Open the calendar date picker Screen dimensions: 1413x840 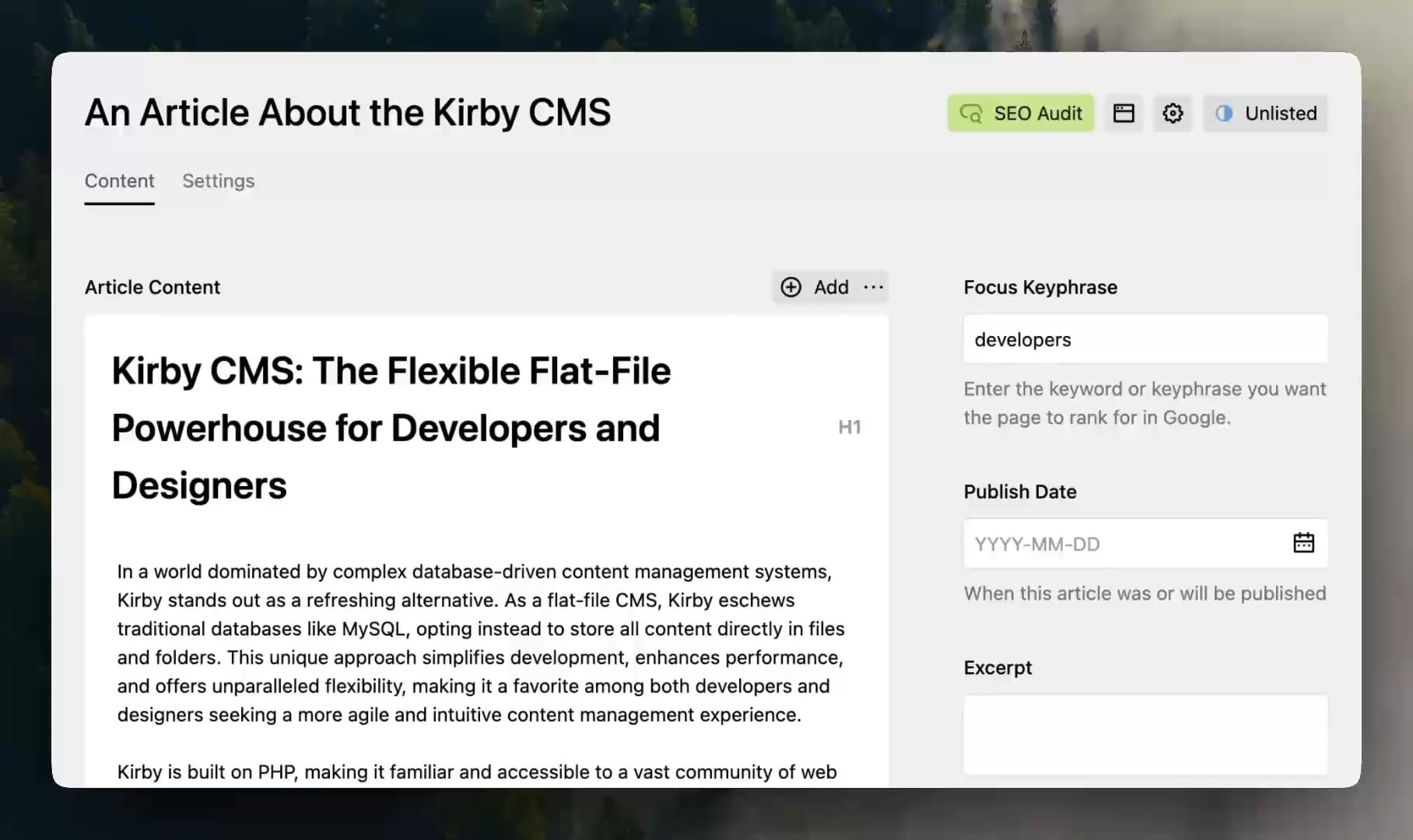(x=1303, y=543)
